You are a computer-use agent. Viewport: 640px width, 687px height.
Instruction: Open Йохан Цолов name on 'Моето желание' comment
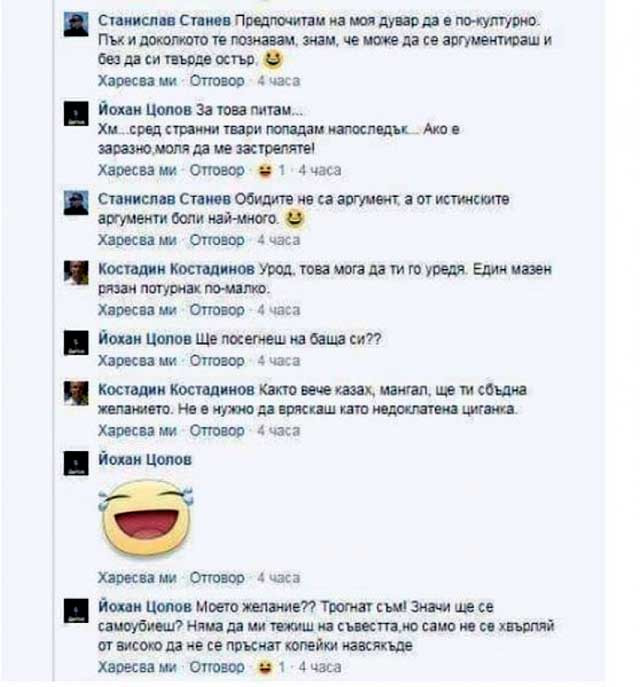point(145,607)
